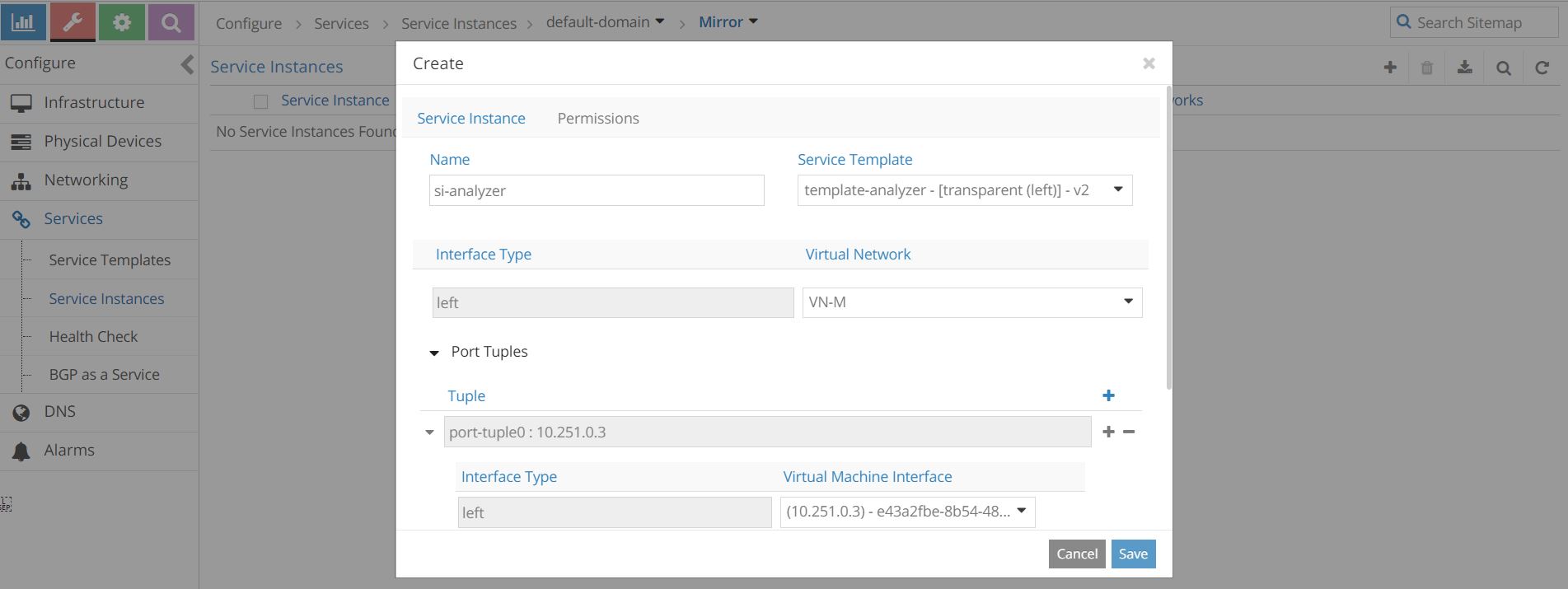Click the dialog vertical scrollbar

tap(1169, 237)
